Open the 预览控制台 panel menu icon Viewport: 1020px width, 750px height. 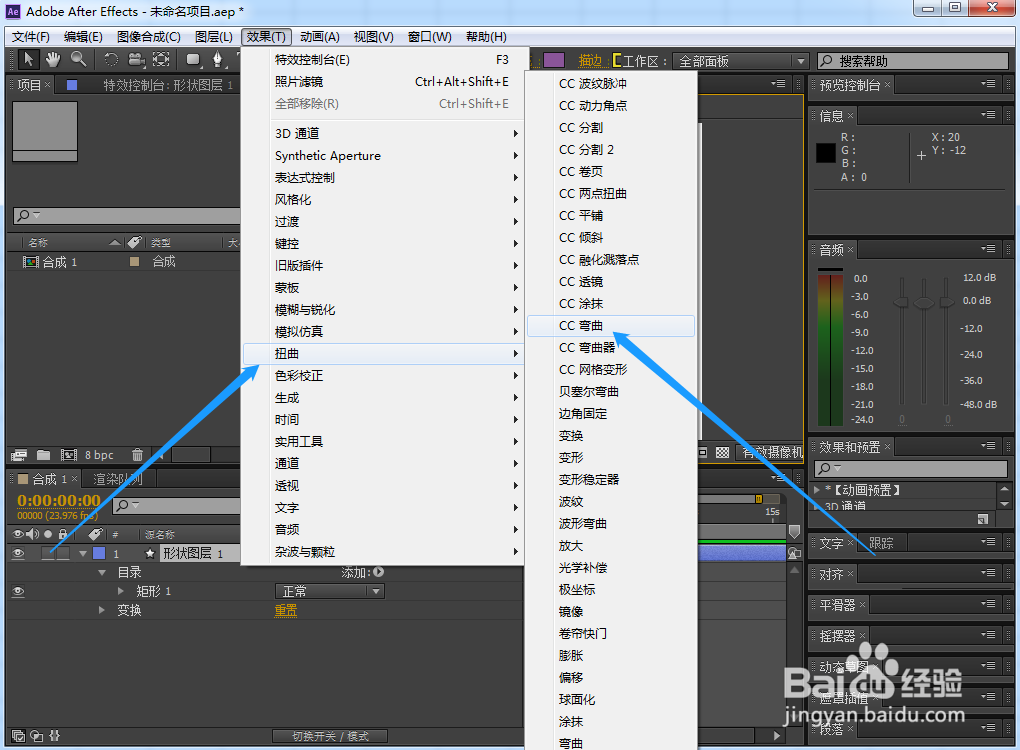point(988,84)
